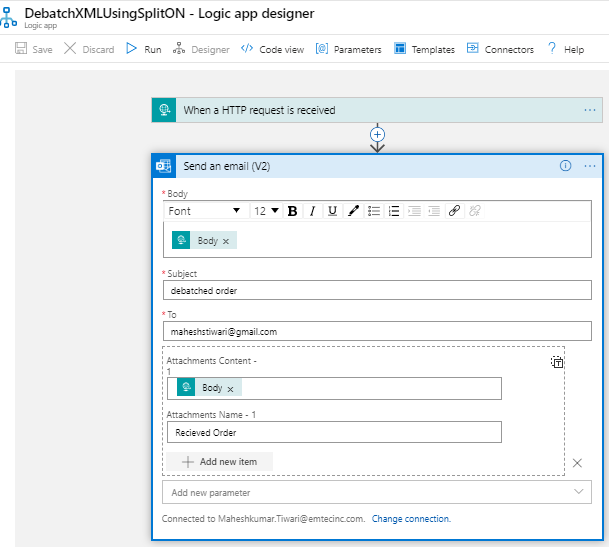Toggle bold formatting
Screen dimensions: 609x547
coord(292,211)
